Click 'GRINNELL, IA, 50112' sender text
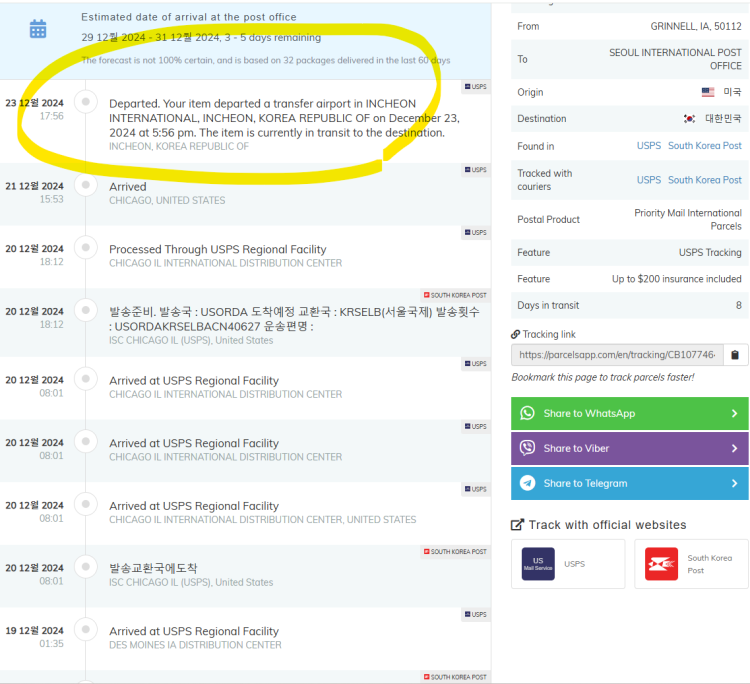 tap(696, 26)
